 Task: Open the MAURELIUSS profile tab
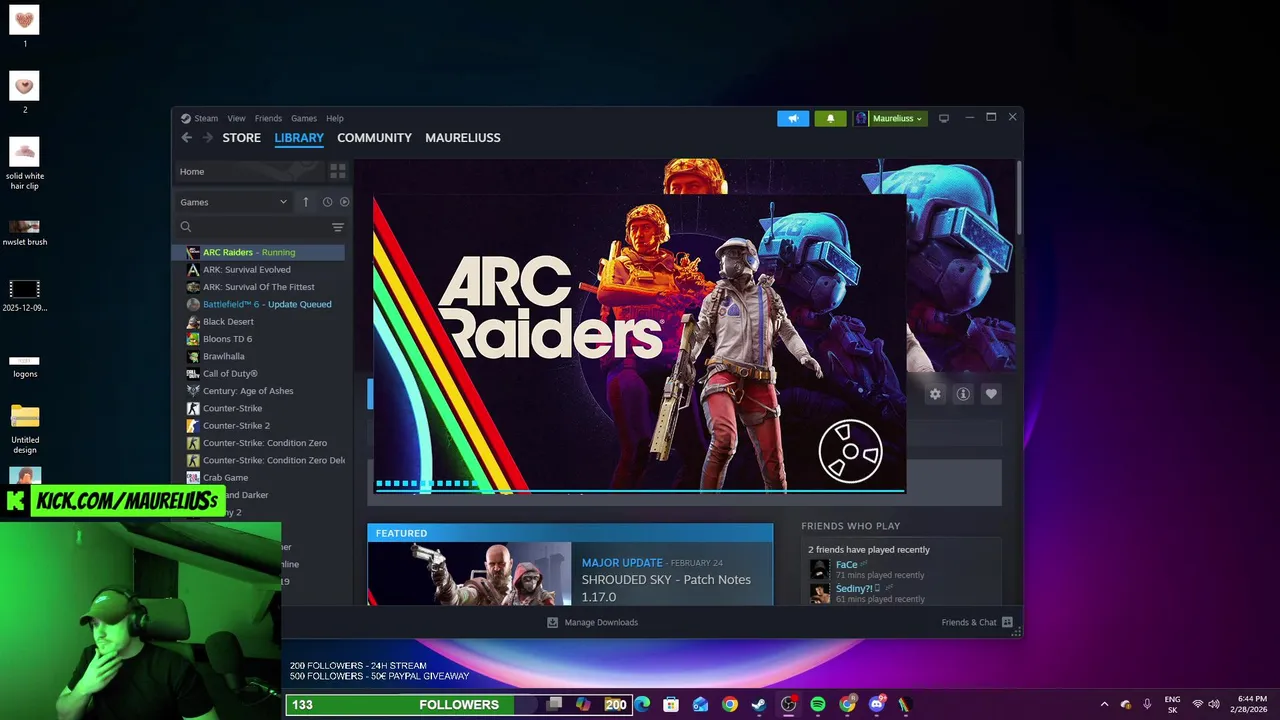tap(463, 138)
